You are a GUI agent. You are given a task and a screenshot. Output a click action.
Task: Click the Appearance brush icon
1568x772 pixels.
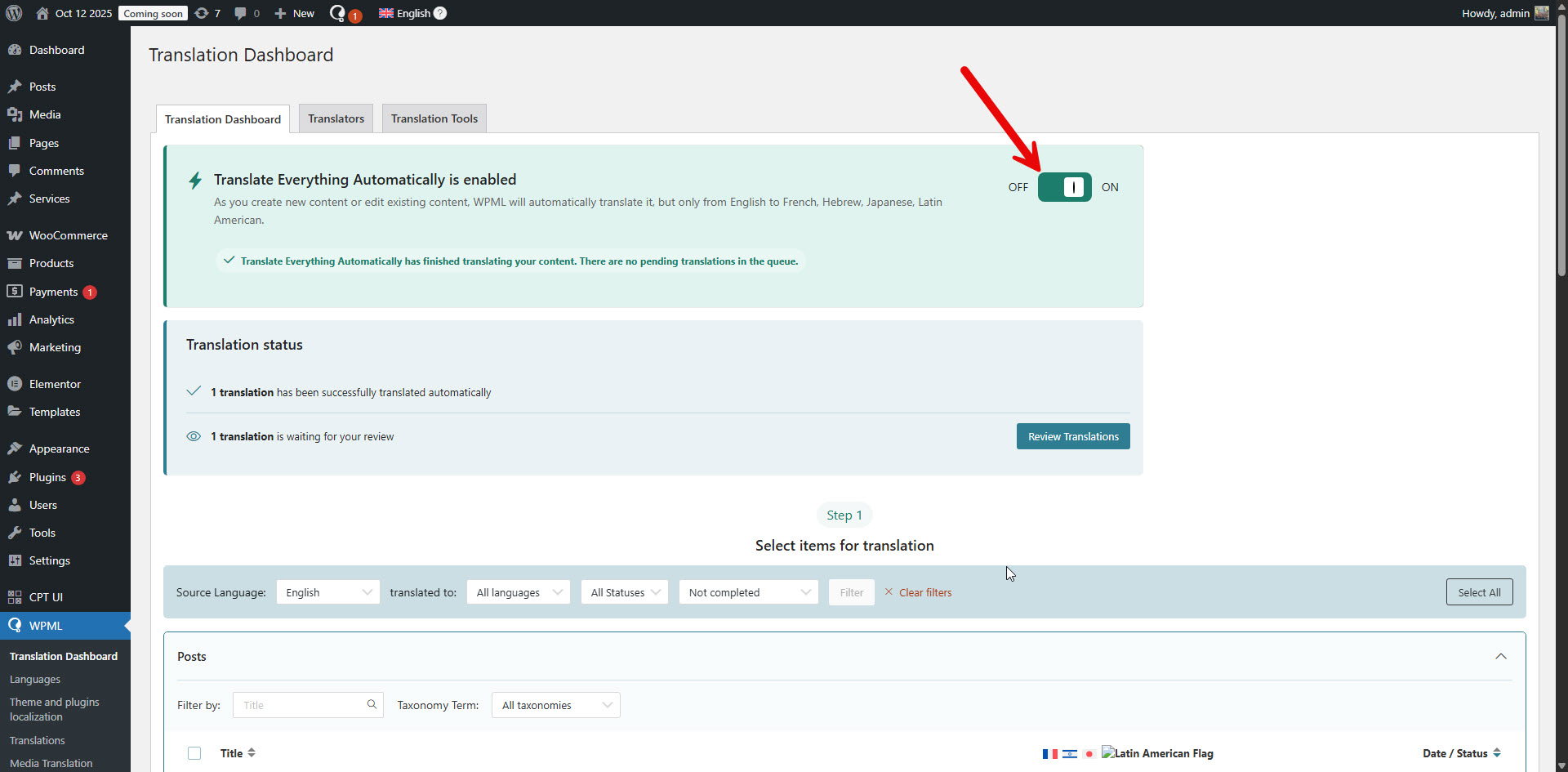tap(15, 448)
